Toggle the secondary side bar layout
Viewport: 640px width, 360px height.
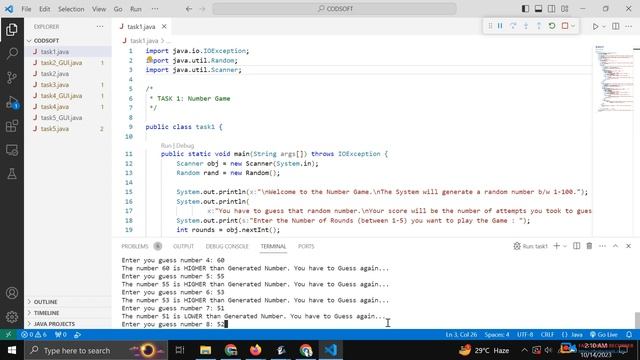click(551, 9)
